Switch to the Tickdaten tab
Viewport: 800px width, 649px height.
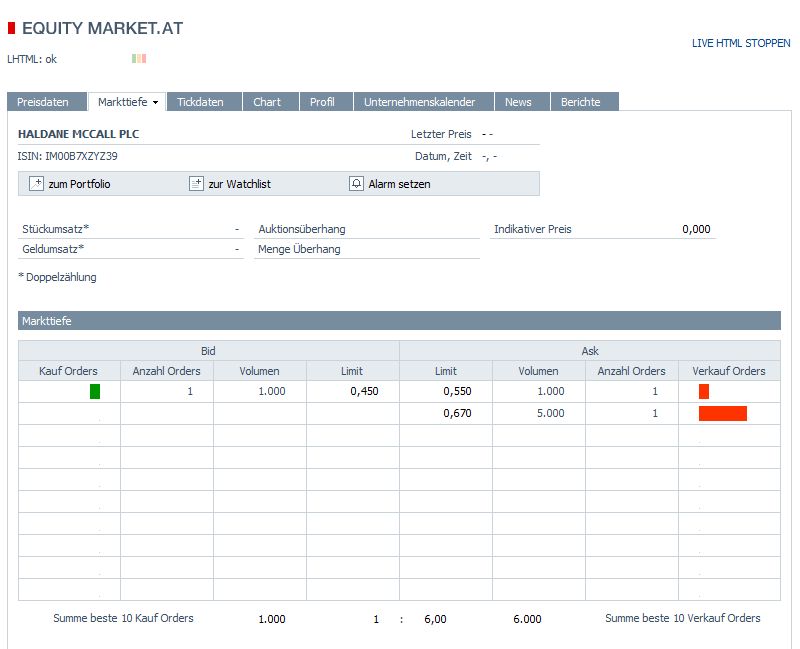tap(202, 101)
